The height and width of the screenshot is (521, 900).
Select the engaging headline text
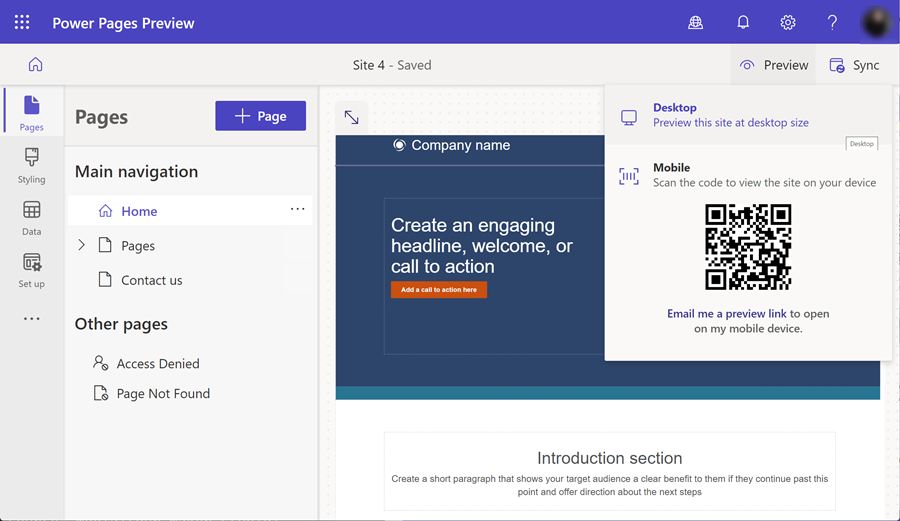pos(482,246)
